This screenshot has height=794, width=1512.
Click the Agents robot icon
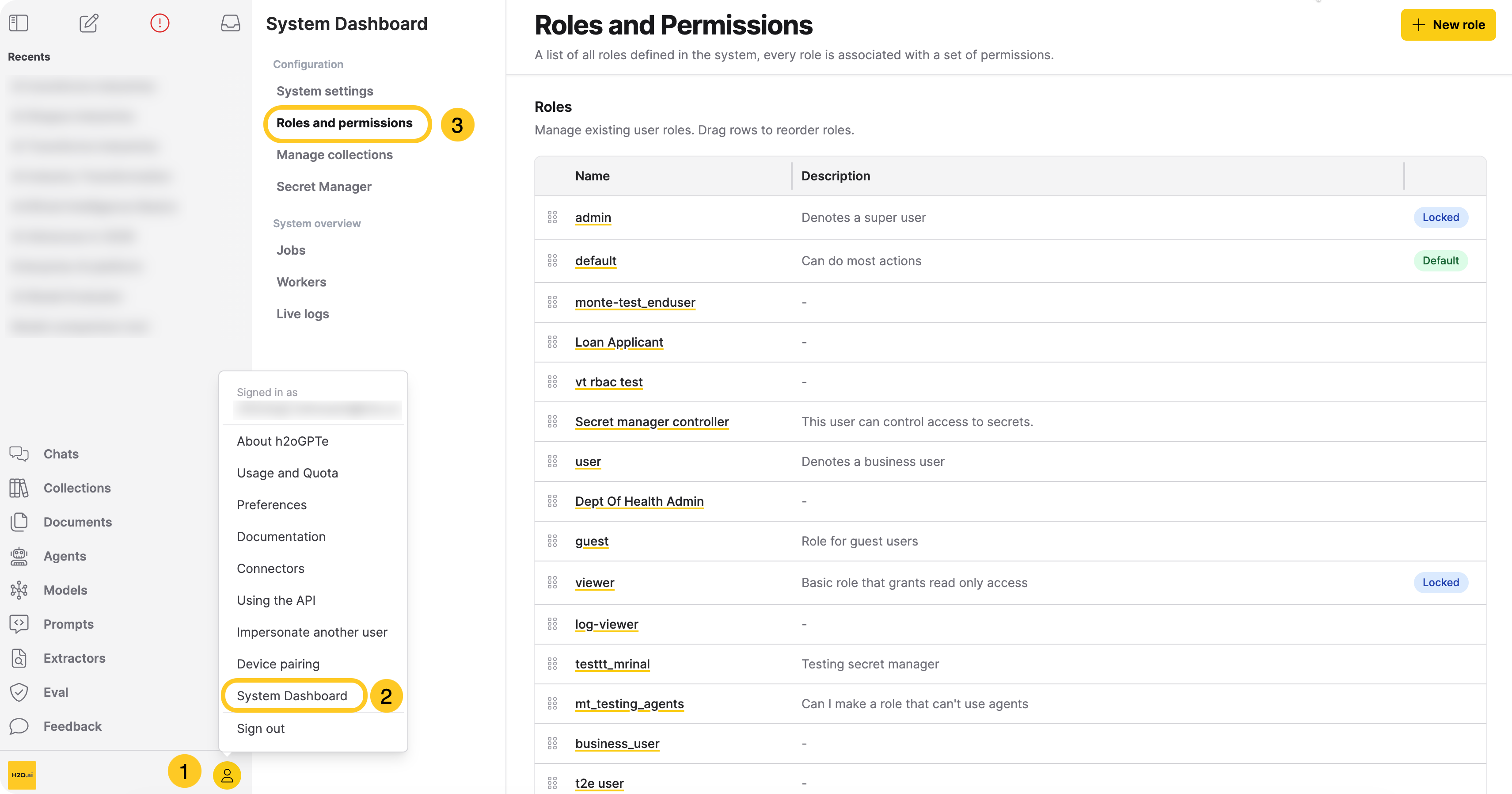pyautogui.click(x=19, y=556)
